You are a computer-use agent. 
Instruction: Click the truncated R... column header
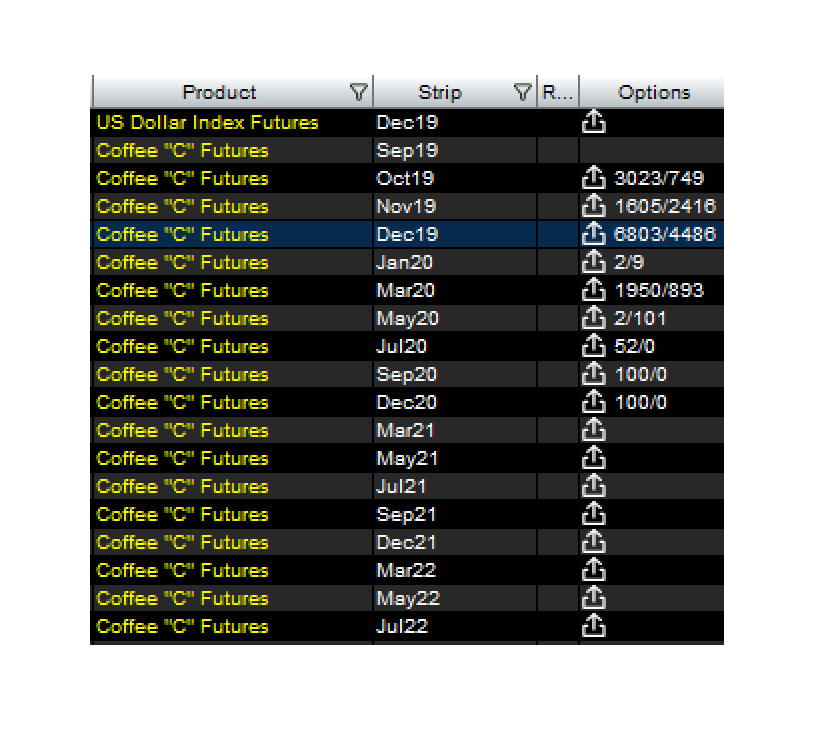coord(558,92)
